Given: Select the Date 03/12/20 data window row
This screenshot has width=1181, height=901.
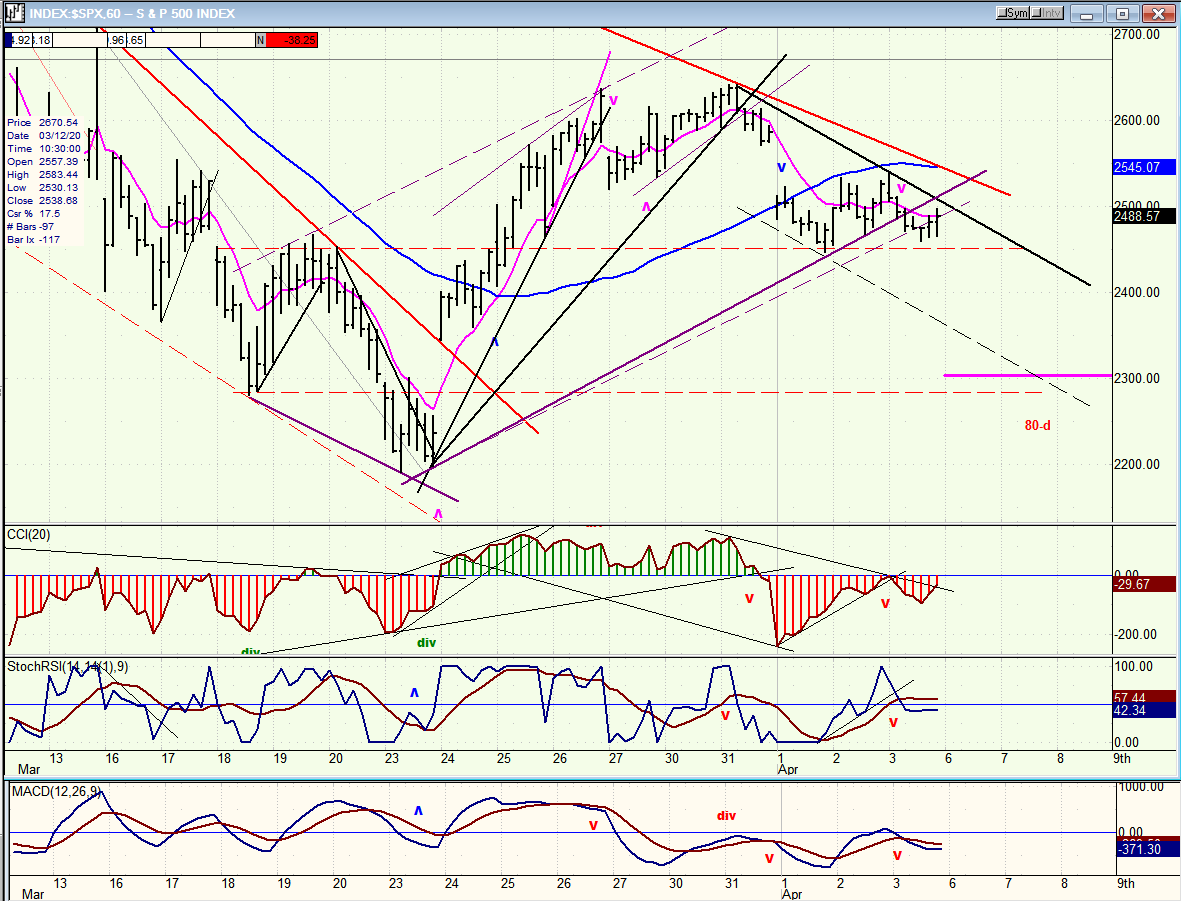Looking at the screenshot, I should 43,136.
